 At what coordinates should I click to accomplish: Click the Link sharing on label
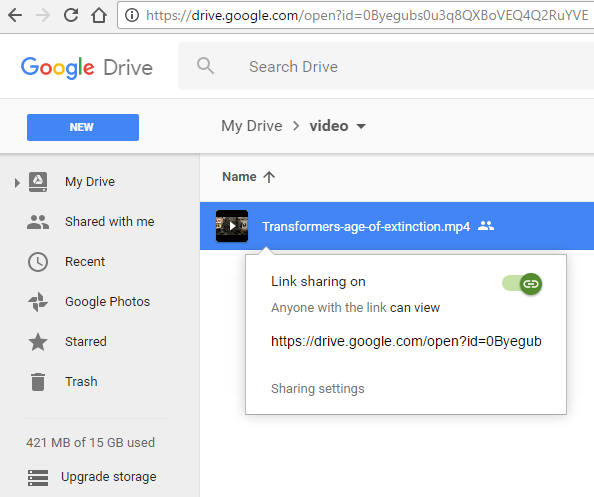pyautogui.click(x=318, y=282)
